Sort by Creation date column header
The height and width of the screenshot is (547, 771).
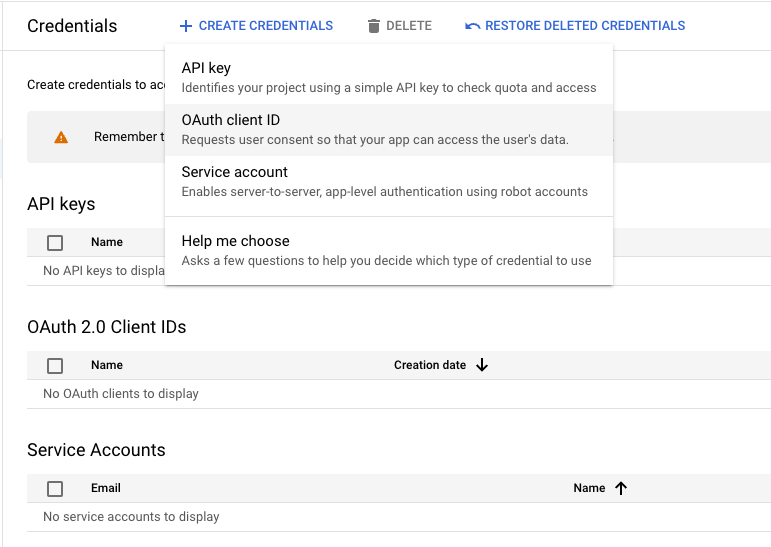click(x=430, y=365)
